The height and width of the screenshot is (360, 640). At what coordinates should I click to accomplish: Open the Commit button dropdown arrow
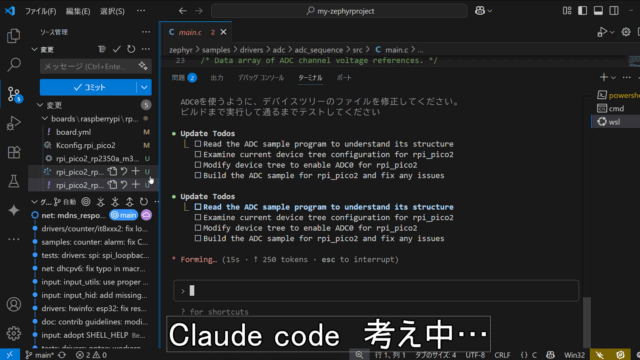[144, 87]
